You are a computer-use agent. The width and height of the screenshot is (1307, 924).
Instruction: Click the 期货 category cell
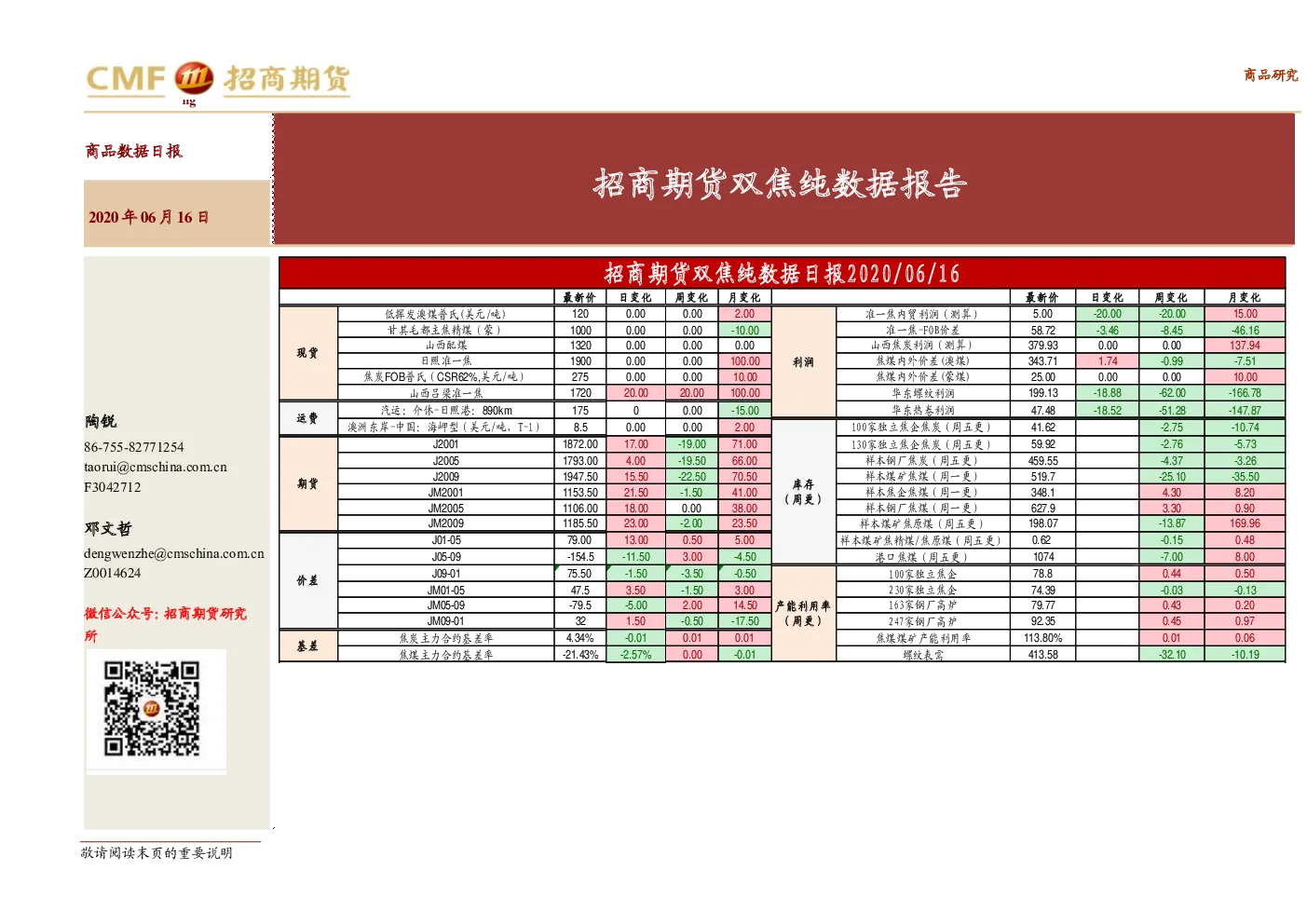pyautogui.click(x=308, y=483)
